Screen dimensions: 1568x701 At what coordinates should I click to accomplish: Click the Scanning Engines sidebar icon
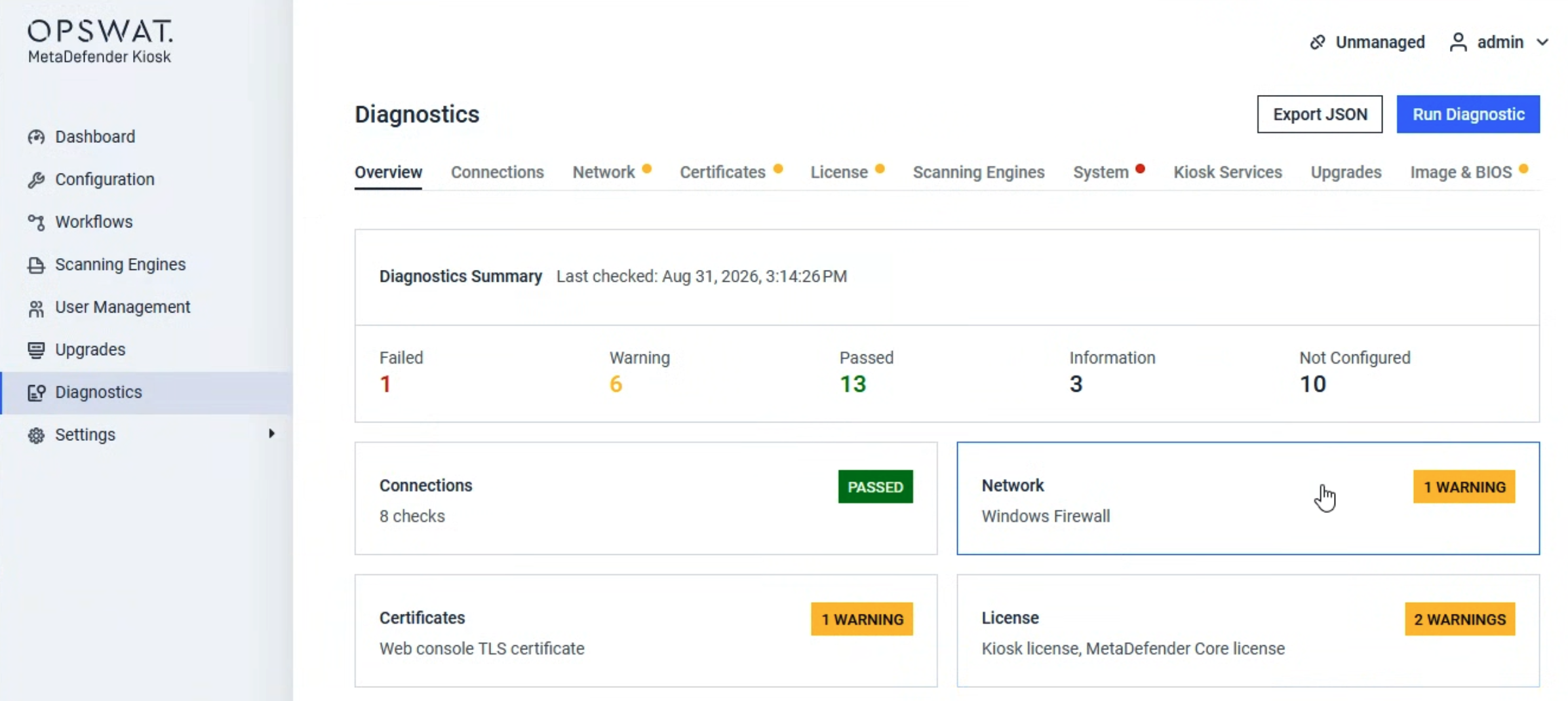pos(36,265)
